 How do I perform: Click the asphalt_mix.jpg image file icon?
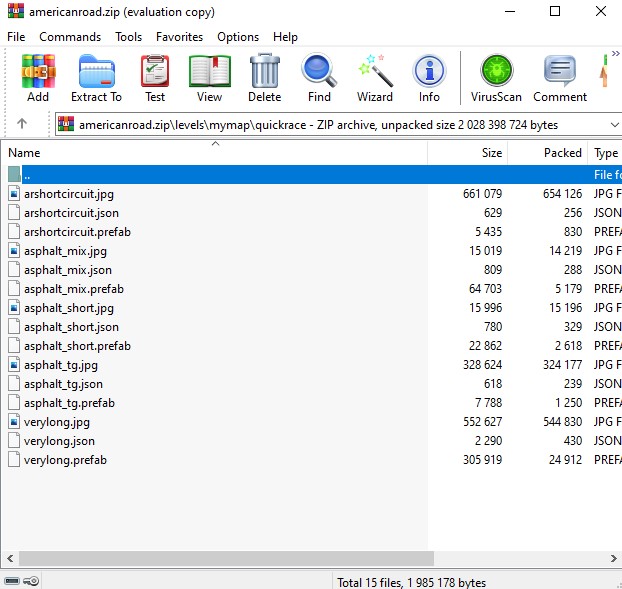14,251
